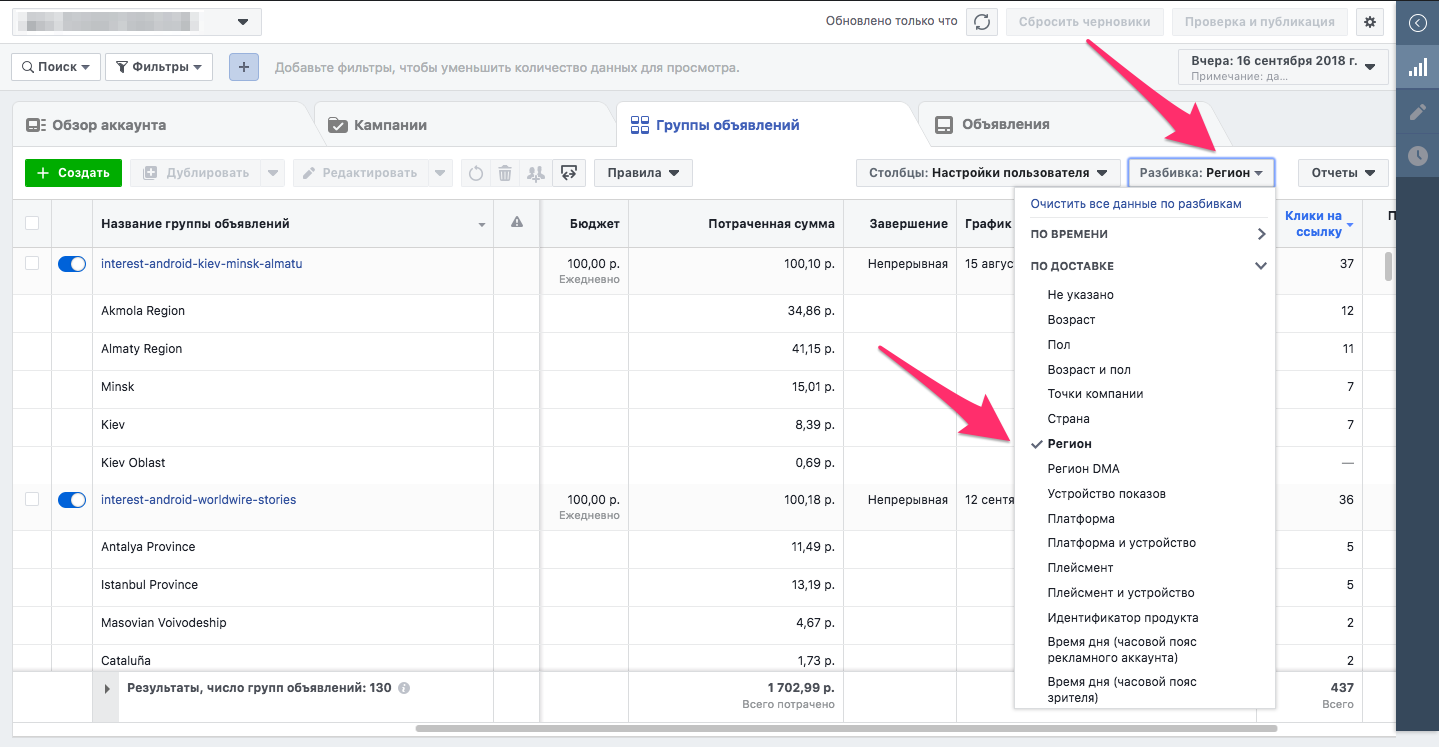Viewport: 1439px width, 747px height.
Task: Open account settings gear icon
Action: tap(1370, 22)
